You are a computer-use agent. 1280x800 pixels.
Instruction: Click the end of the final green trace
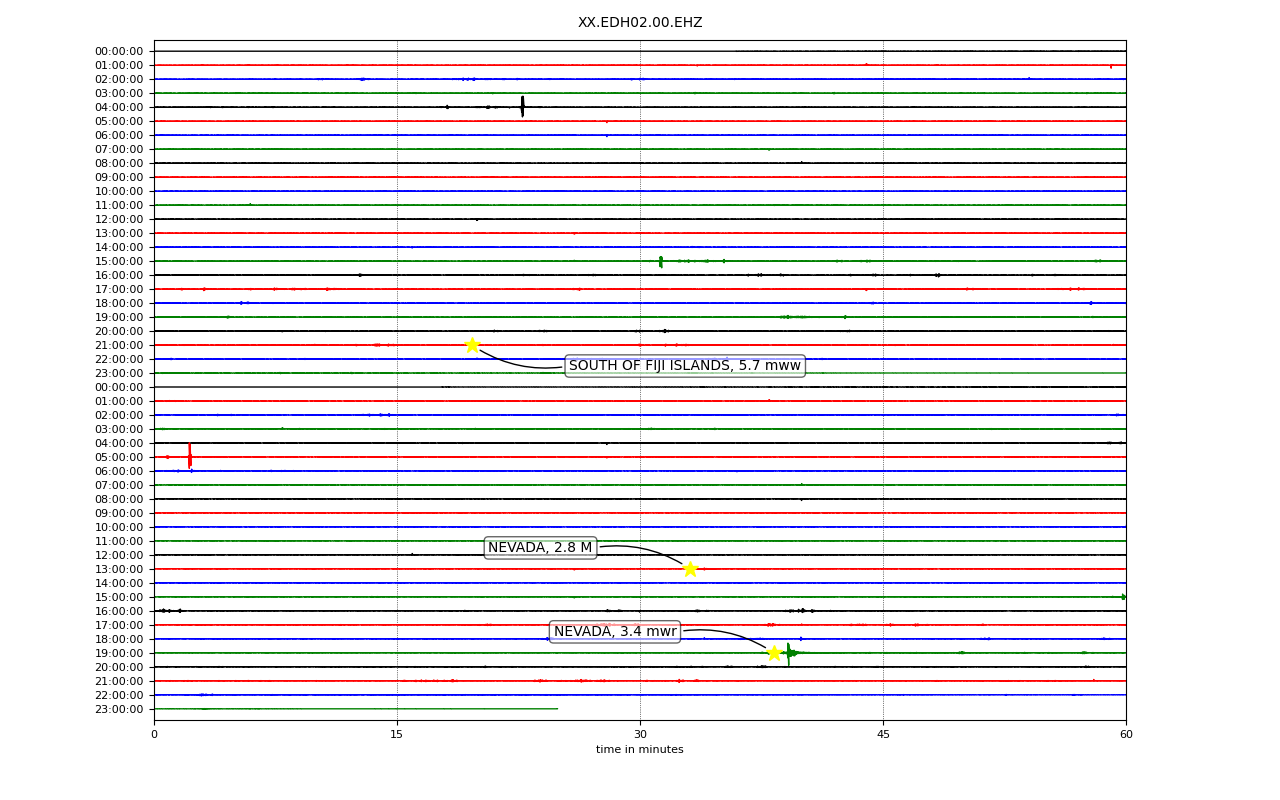(557, 709)
